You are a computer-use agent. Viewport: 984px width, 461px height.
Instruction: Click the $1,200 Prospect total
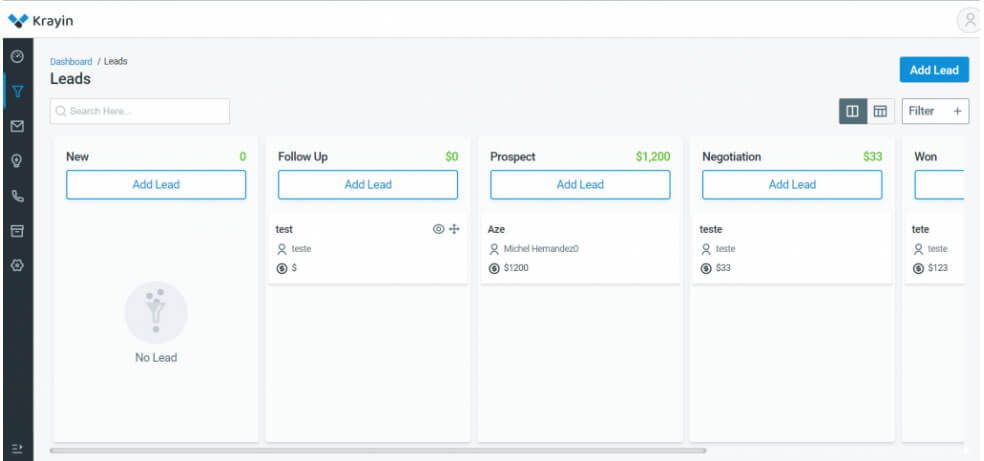pos(653,157)
